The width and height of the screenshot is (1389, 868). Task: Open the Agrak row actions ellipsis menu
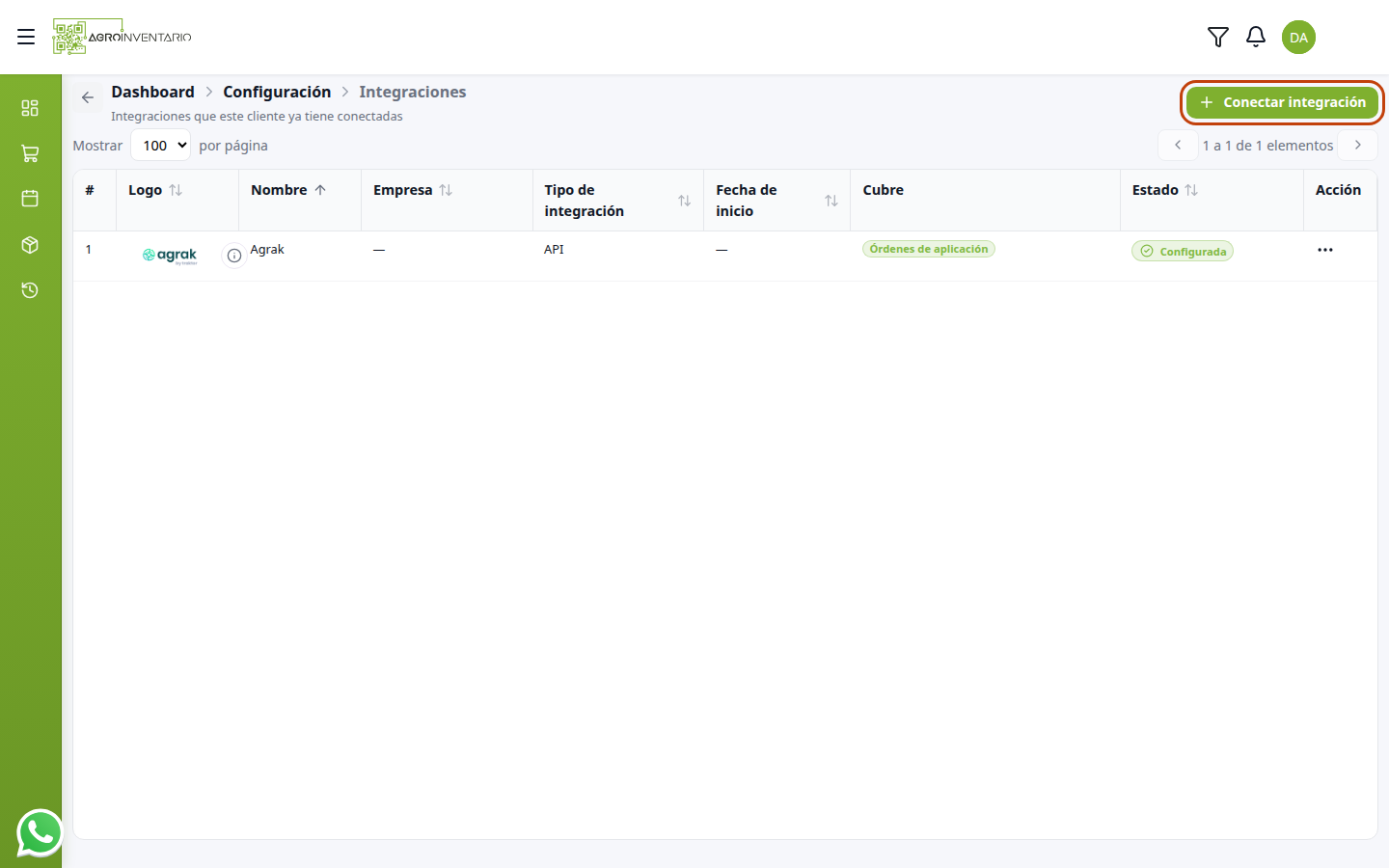(1325, 250)
